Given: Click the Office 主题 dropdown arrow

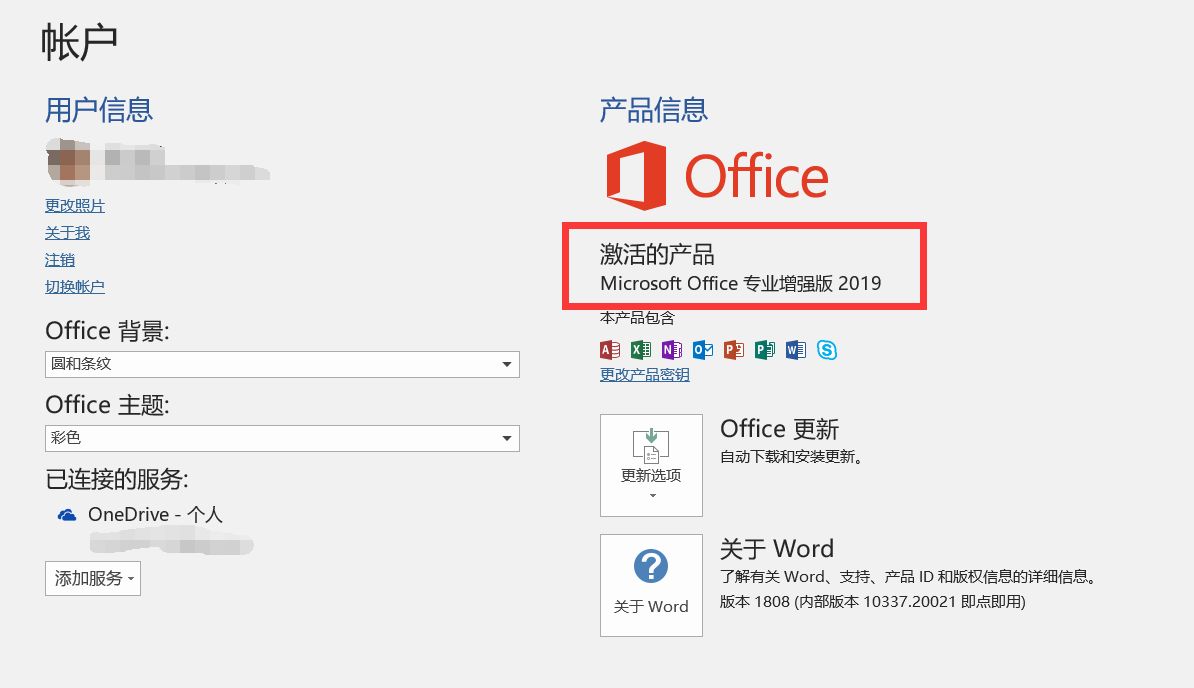Looking at the screenshot, I should click(x=506, y=438).
